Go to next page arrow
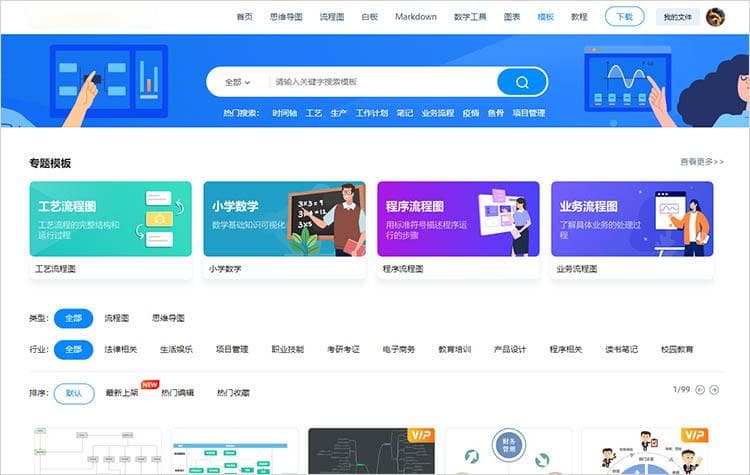This screenshot has height=475, width=750. [714, 390]
